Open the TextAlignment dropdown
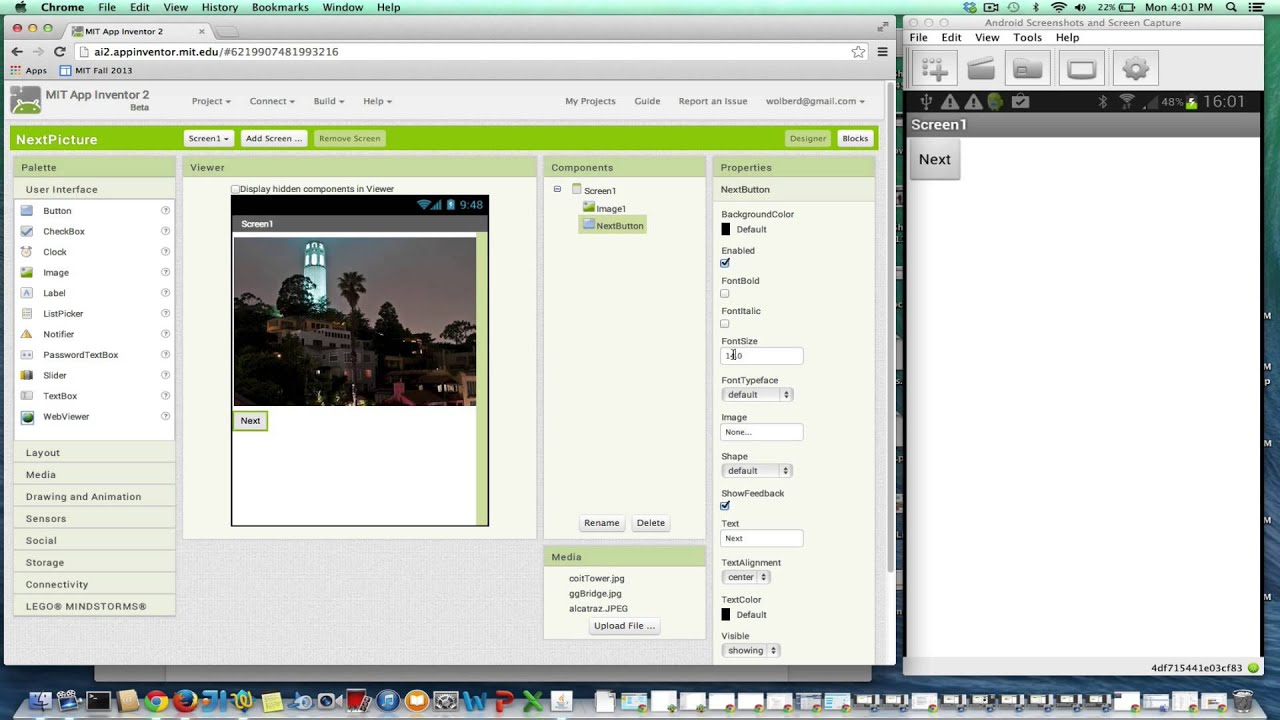1280x720 pixels. (745, 577)
